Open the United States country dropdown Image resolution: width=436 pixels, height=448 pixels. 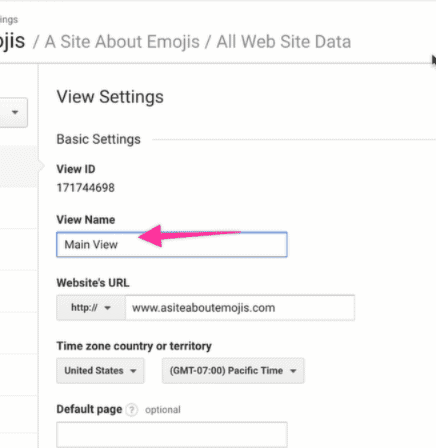(x=100, y=371)
